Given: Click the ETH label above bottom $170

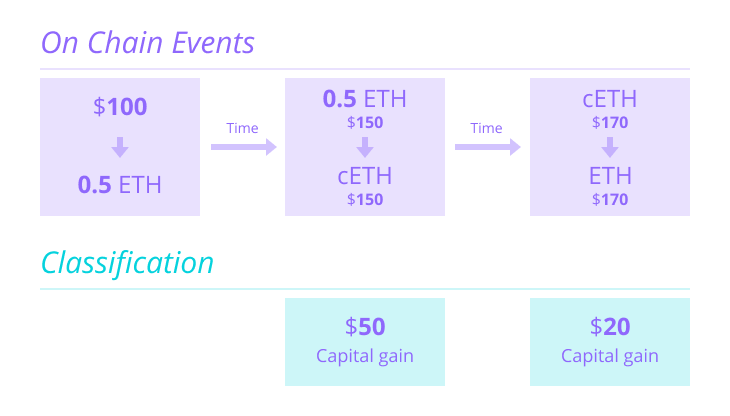Looking at the screenshot, I should 610,176.
